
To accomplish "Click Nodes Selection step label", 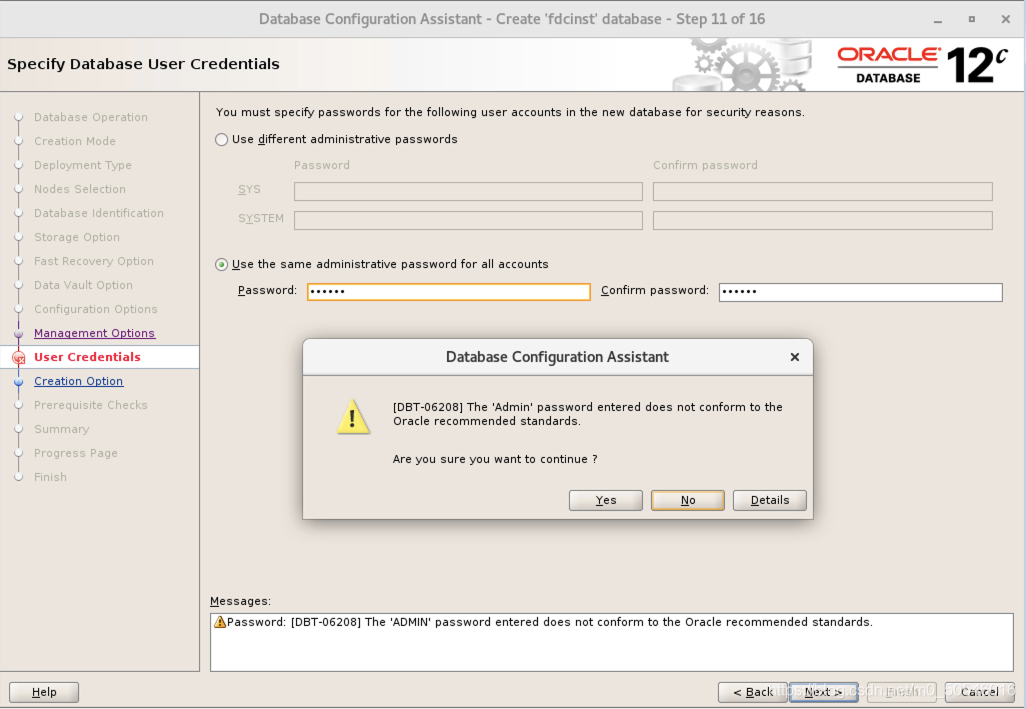I will pos(80,189).
